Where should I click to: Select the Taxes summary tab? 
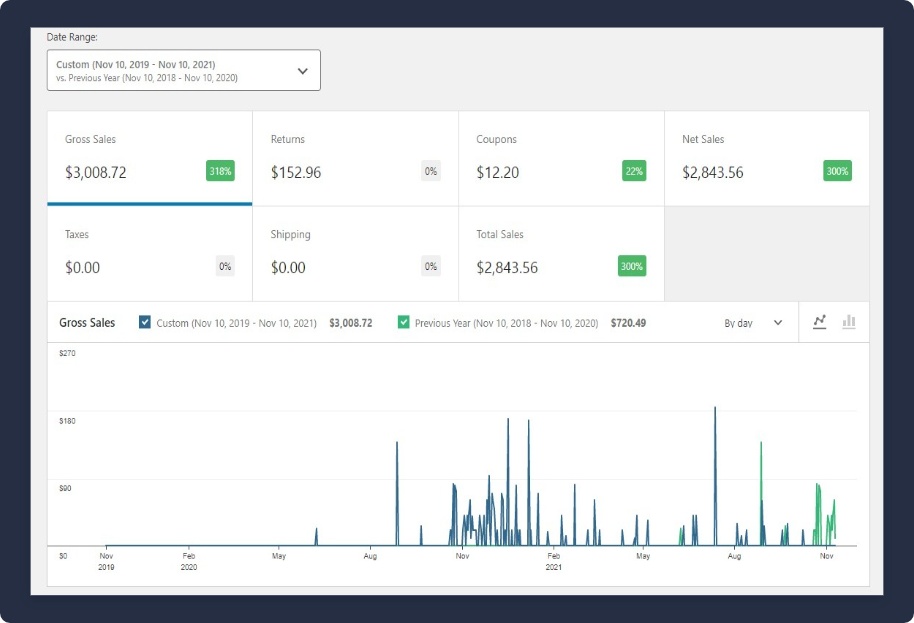pyautogui.click(x=149, y=253)
